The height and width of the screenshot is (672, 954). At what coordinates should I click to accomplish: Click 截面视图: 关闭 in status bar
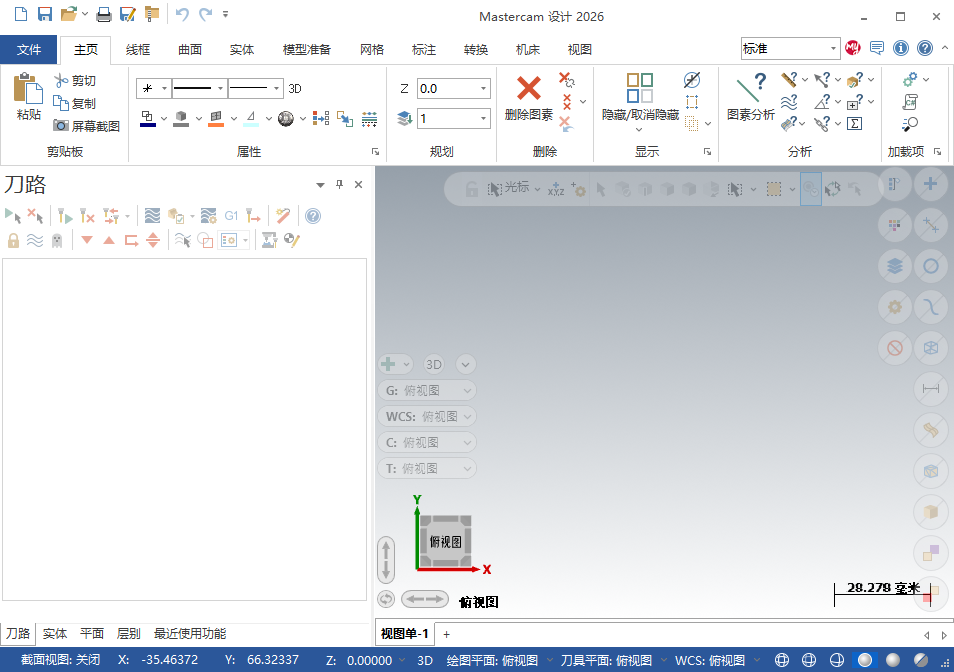click(60, 660)
